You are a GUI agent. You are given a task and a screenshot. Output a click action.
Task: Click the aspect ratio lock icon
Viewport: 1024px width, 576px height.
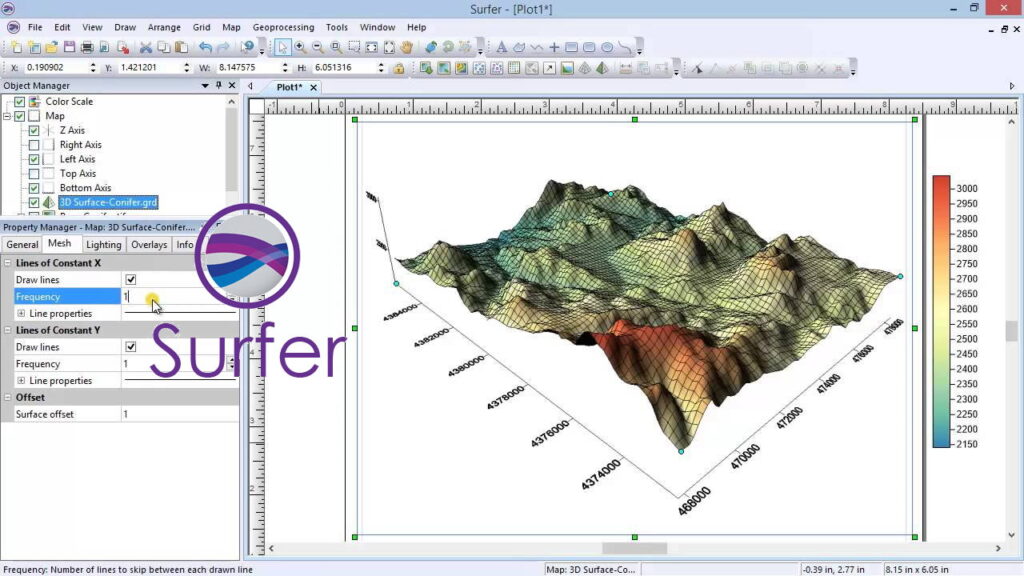click(399, 68)
